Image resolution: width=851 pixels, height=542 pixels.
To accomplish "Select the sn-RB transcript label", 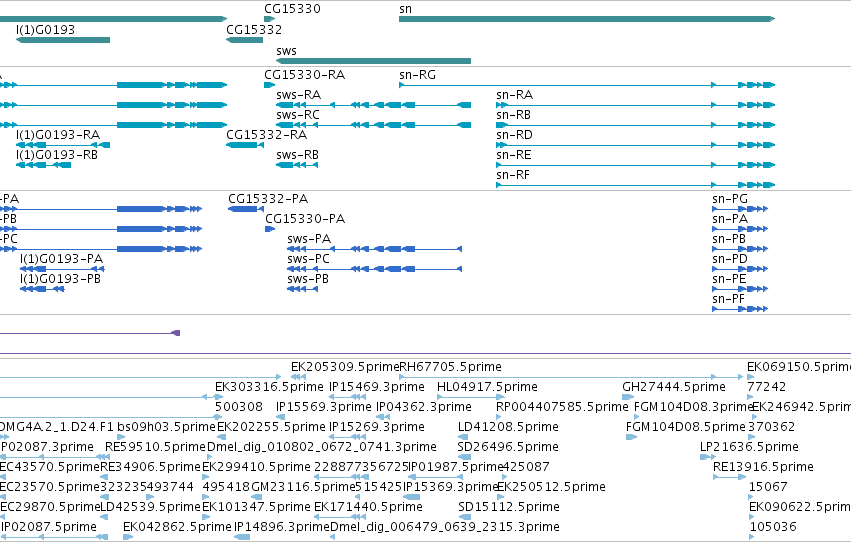I will (x=513, y=115).
